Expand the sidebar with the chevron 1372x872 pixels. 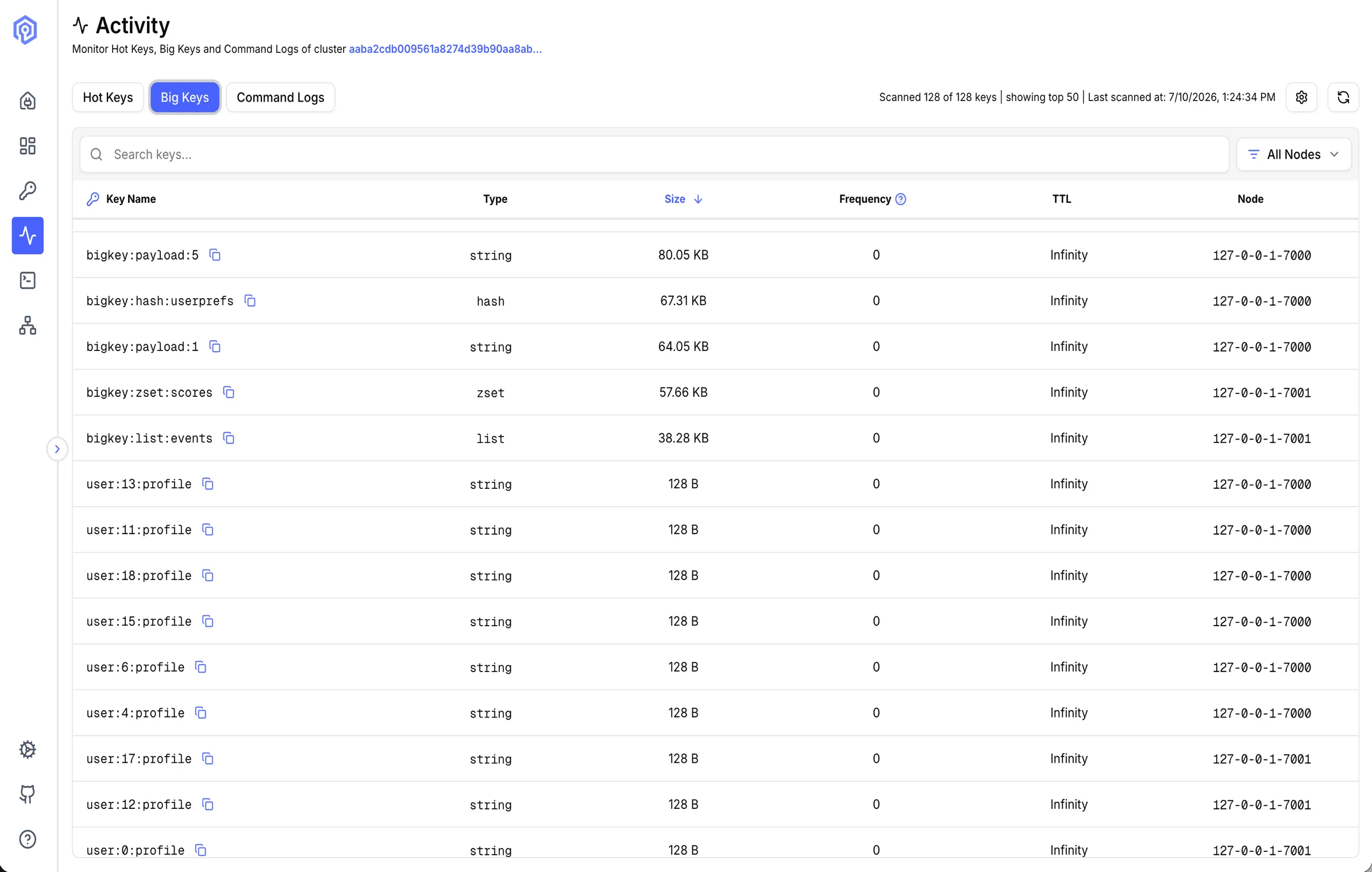[57, 449]
